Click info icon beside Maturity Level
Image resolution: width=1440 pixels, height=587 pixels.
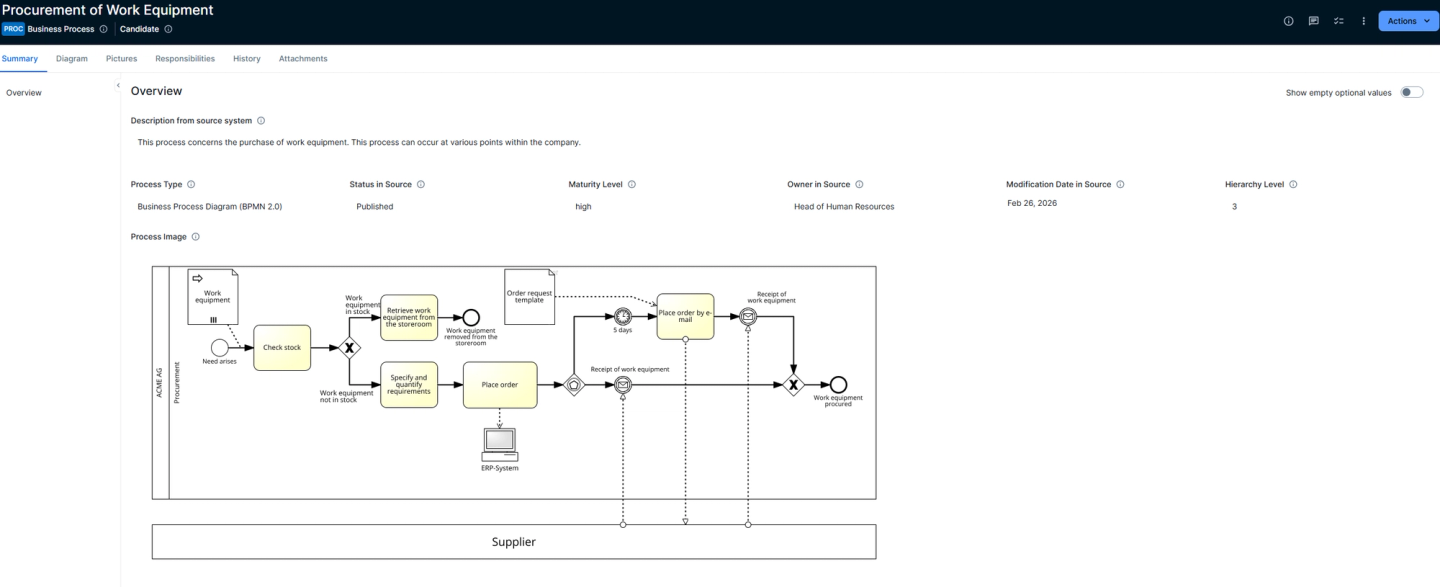[632, 184]
